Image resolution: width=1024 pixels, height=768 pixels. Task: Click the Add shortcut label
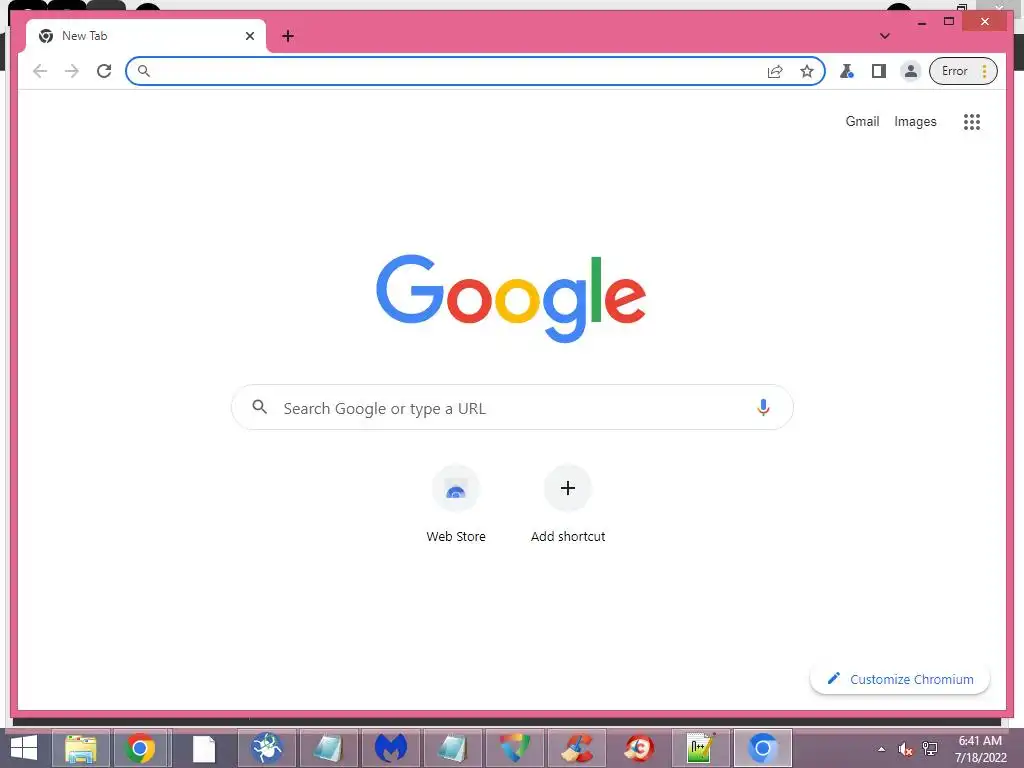(x=568, y=536)
